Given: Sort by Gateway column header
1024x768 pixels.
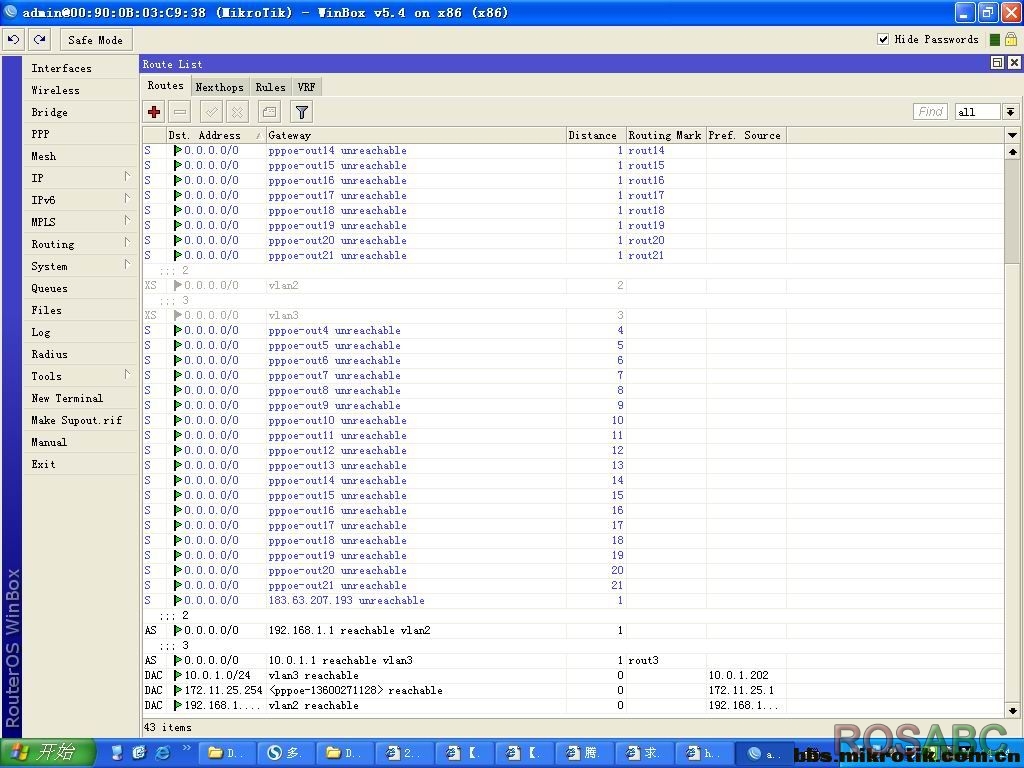Looking at the screenshot, I should pos(416,135).
